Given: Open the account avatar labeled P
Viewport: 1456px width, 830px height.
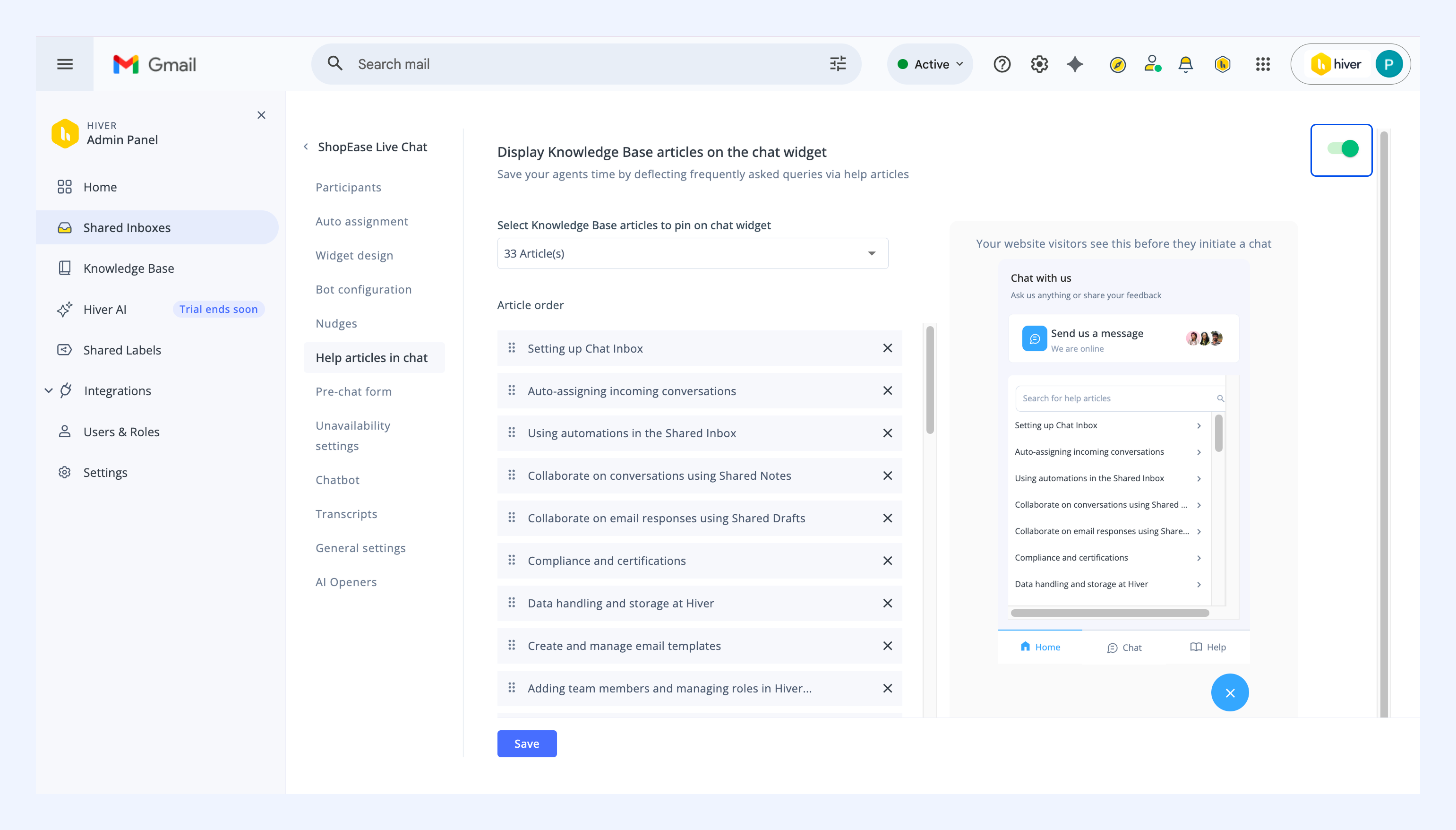Looking at the screenshot, I should (x=1388, y=64).
